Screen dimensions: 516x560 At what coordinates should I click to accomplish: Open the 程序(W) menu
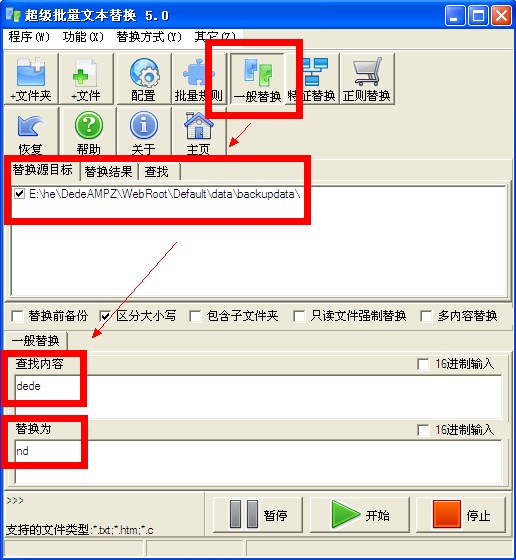click(x=29, y=37)
